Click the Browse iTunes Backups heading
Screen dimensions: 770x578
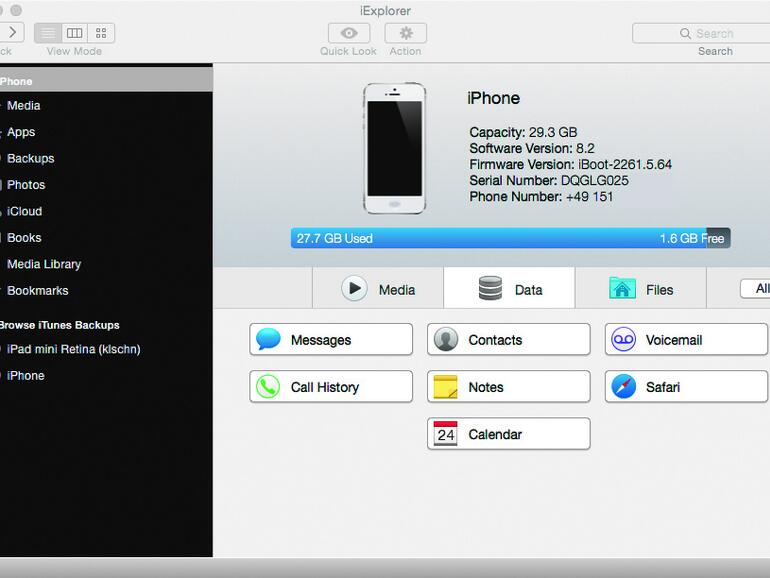coord(59,325)
